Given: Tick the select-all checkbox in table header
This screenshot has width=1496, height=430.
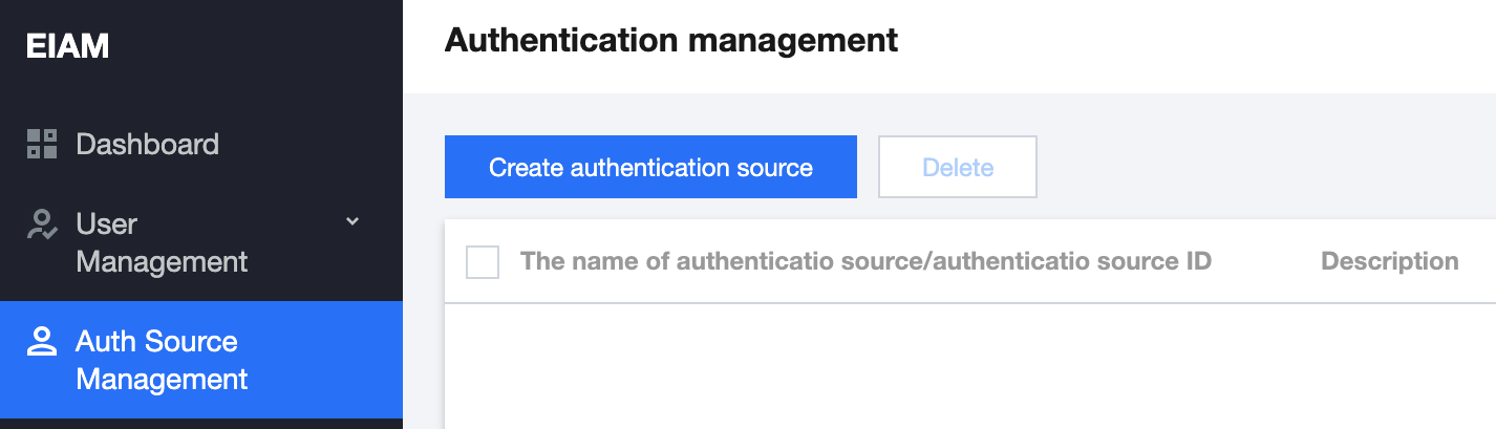Looking at the screenshot, I should click(483, 262).
